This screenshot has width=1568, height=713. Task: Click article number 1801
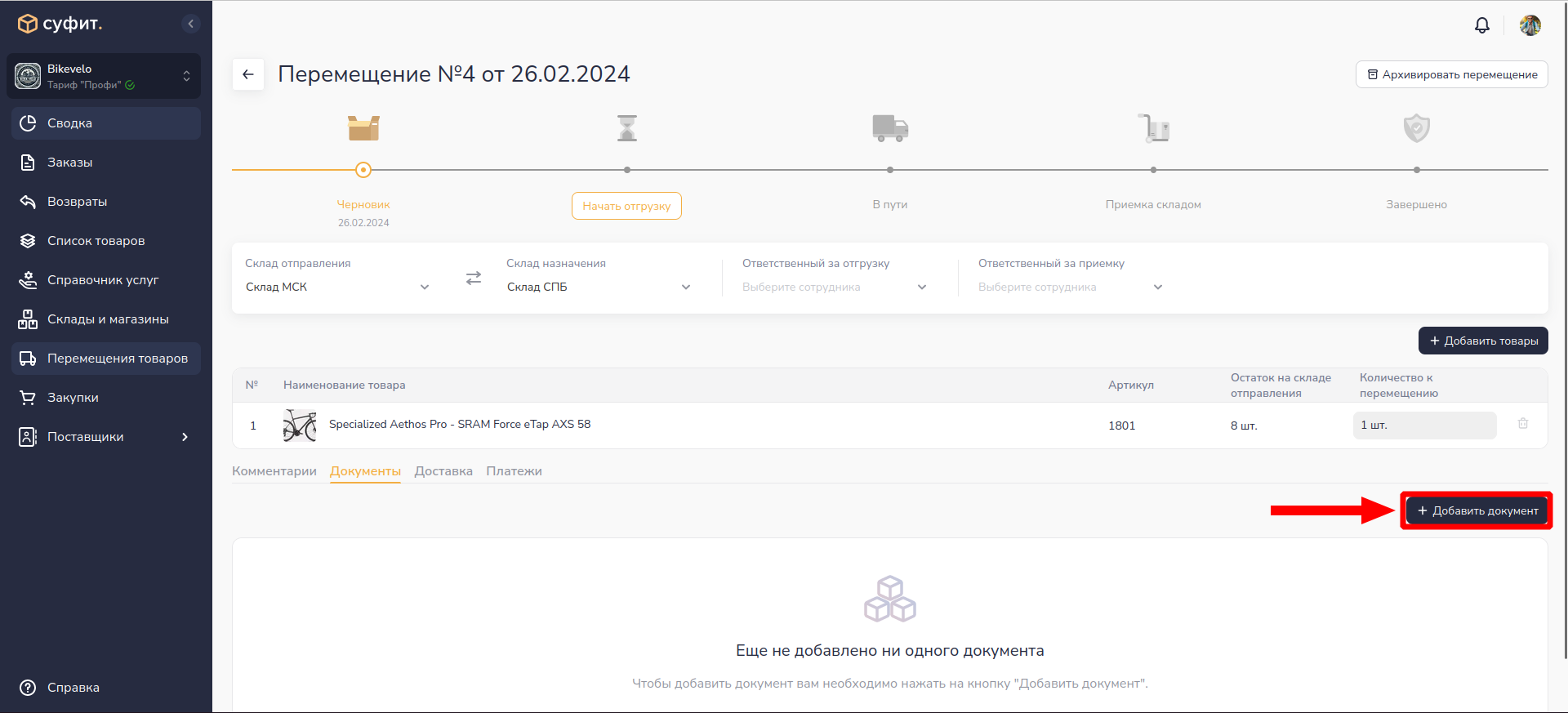click(x=1122, y=426)
